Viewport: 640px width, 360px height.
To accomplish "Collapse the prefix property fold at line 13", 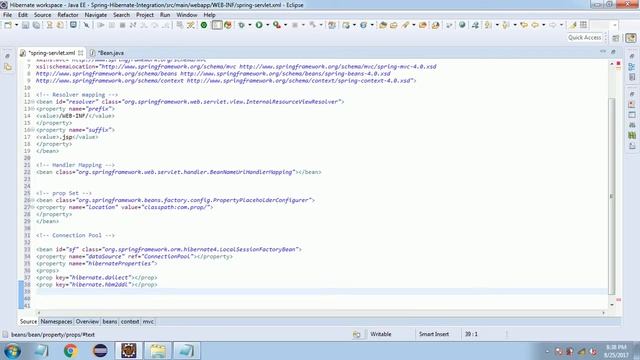I will pyautogui.click(x=33, y=109).
